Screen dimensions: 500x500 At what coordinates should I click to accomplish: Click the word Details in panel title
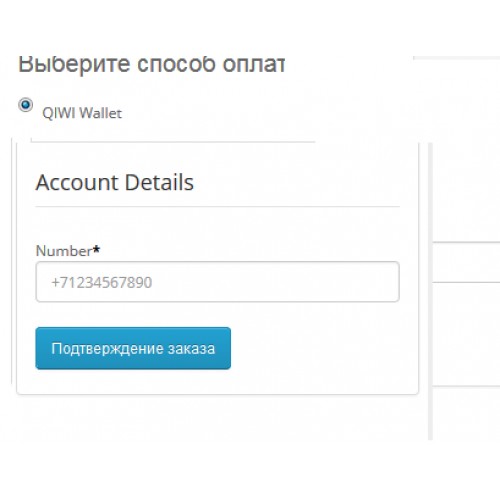(159, 183)
